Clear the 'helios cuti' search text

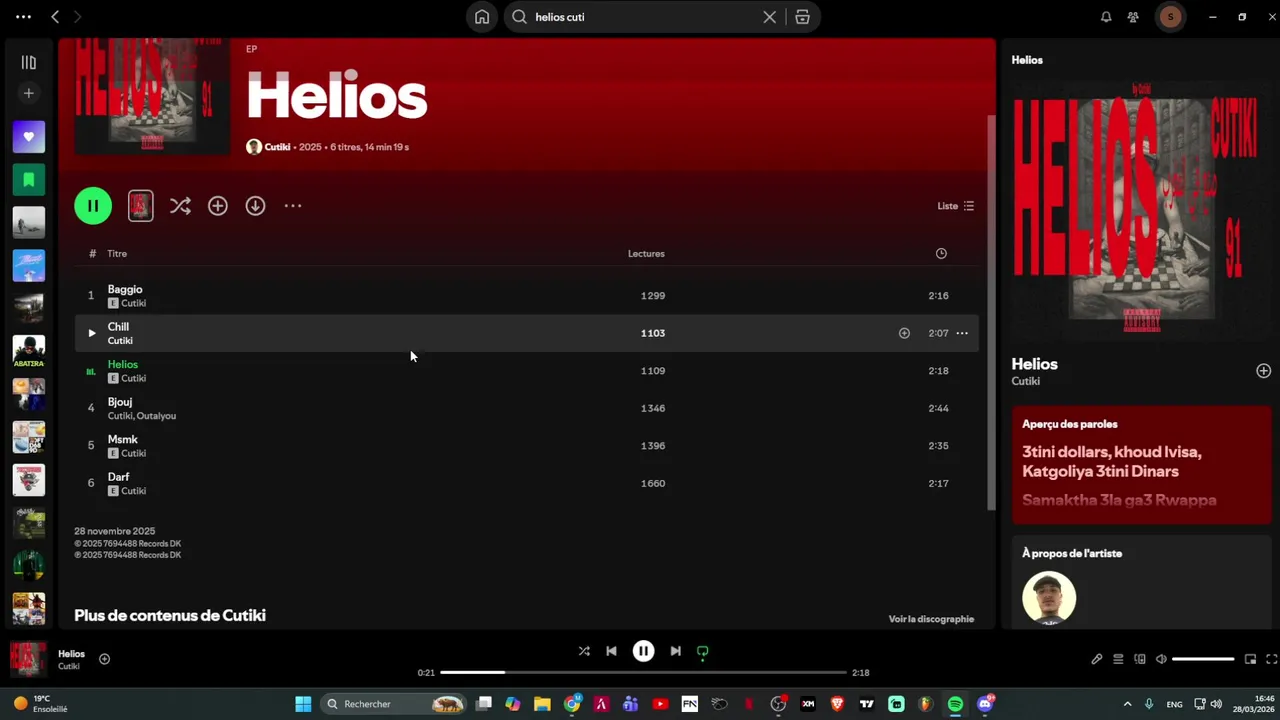[770, 17]
